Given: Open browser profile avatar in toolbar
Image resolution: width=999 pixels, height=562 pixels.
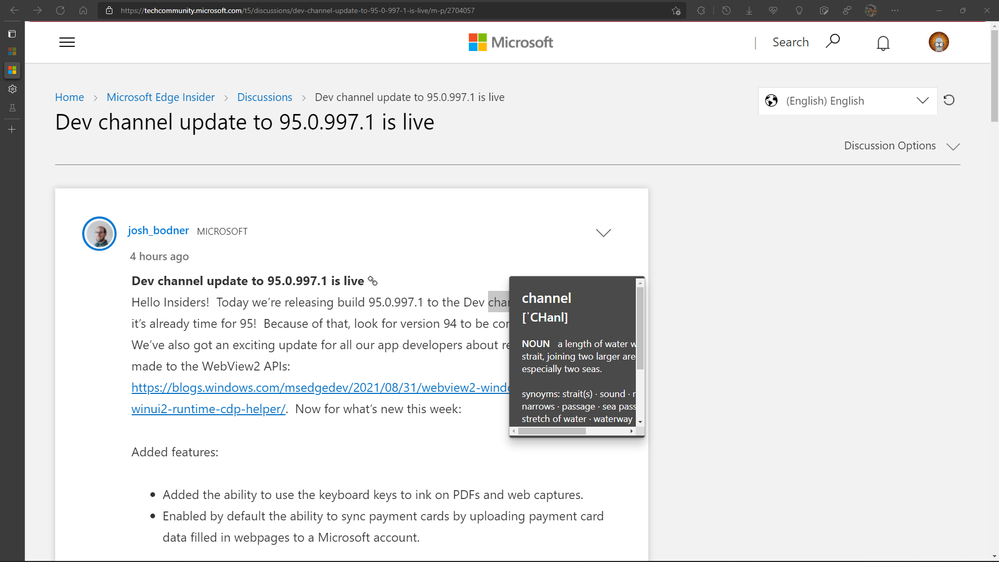Looking at the screenshot, I should coord(871,10).
